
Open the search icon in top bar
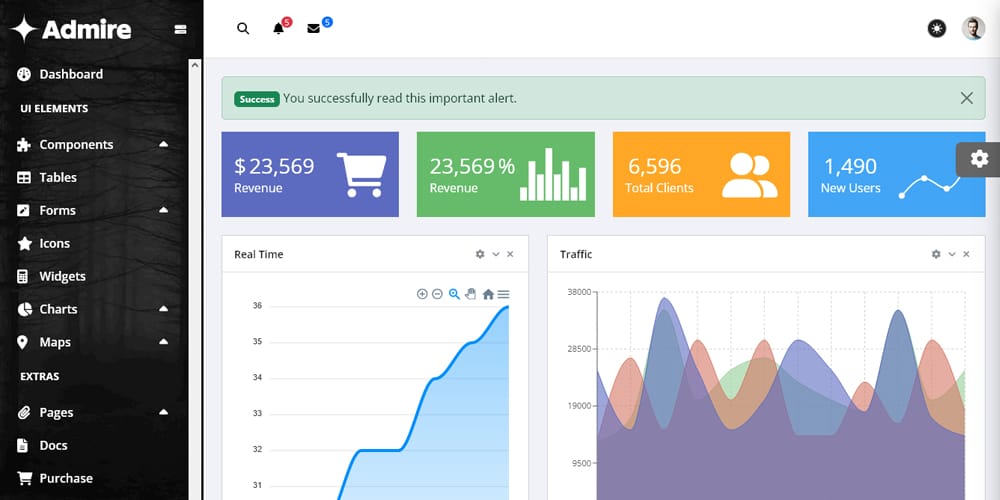point(243,29)
